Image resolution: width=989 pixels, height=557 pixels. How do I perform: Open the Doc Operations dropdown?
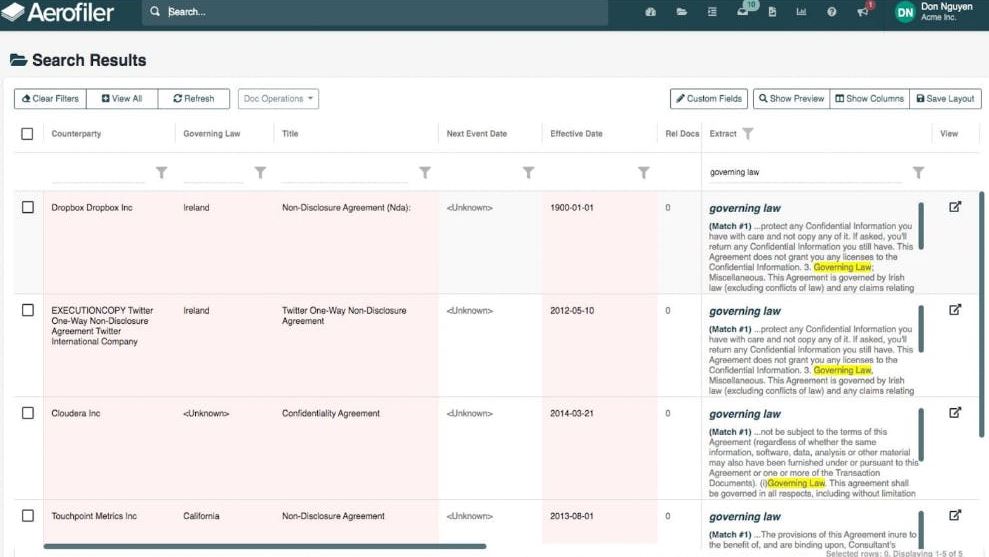tap(278, 98)
